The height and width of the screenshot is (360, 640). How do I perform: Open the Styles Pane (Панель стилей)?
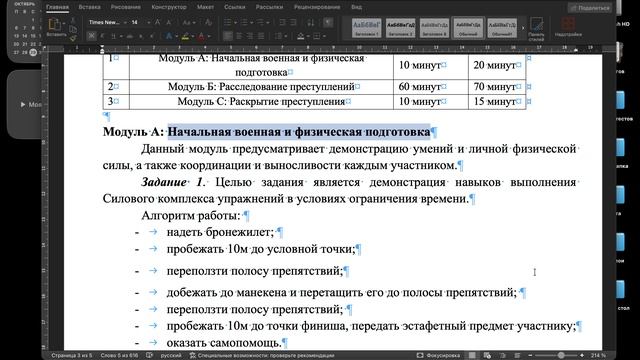pyautogui.click(x=536, y=29)
